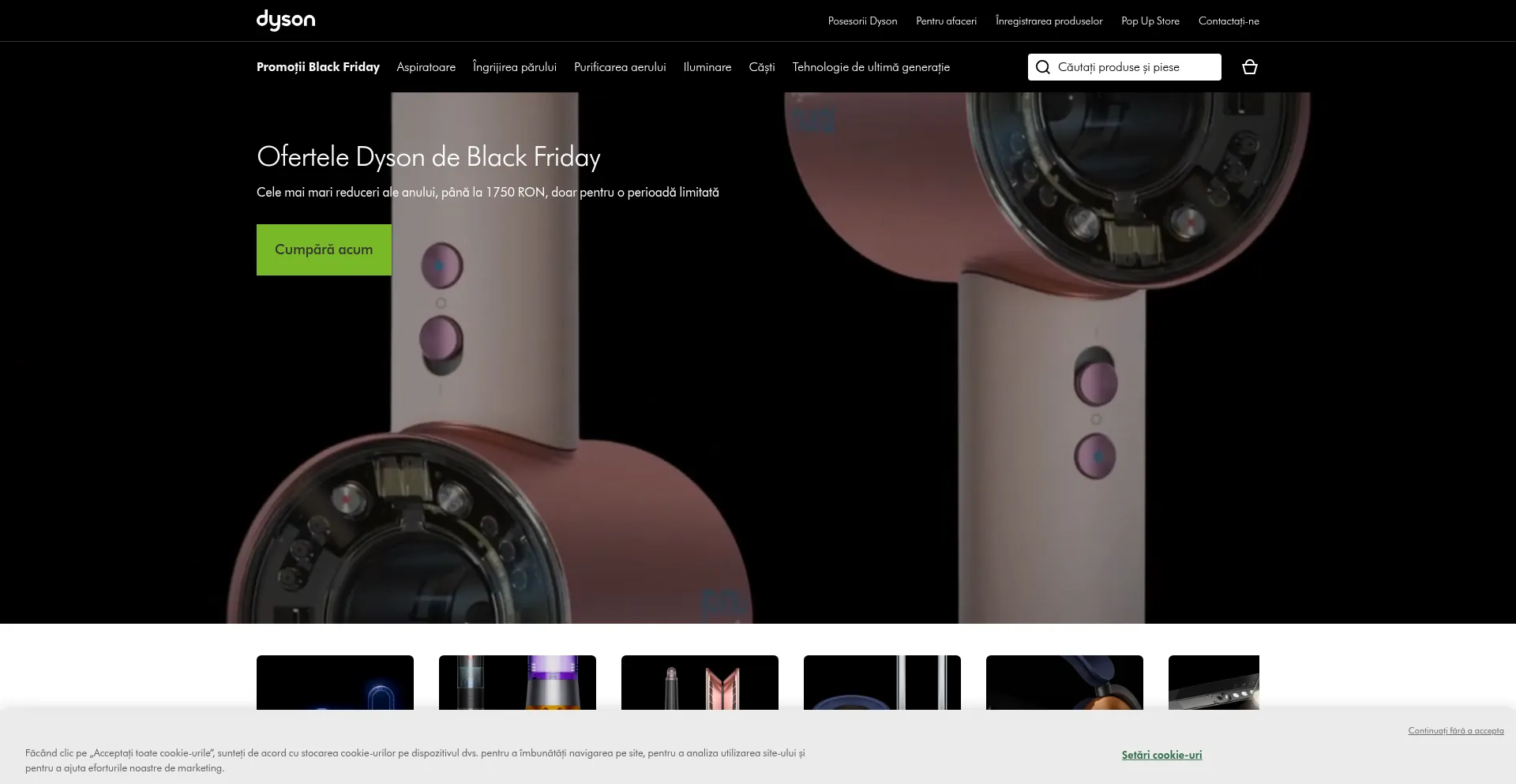Screen dimensions: 1516x784
Task: Open the Căști menu
Action: 761,67
